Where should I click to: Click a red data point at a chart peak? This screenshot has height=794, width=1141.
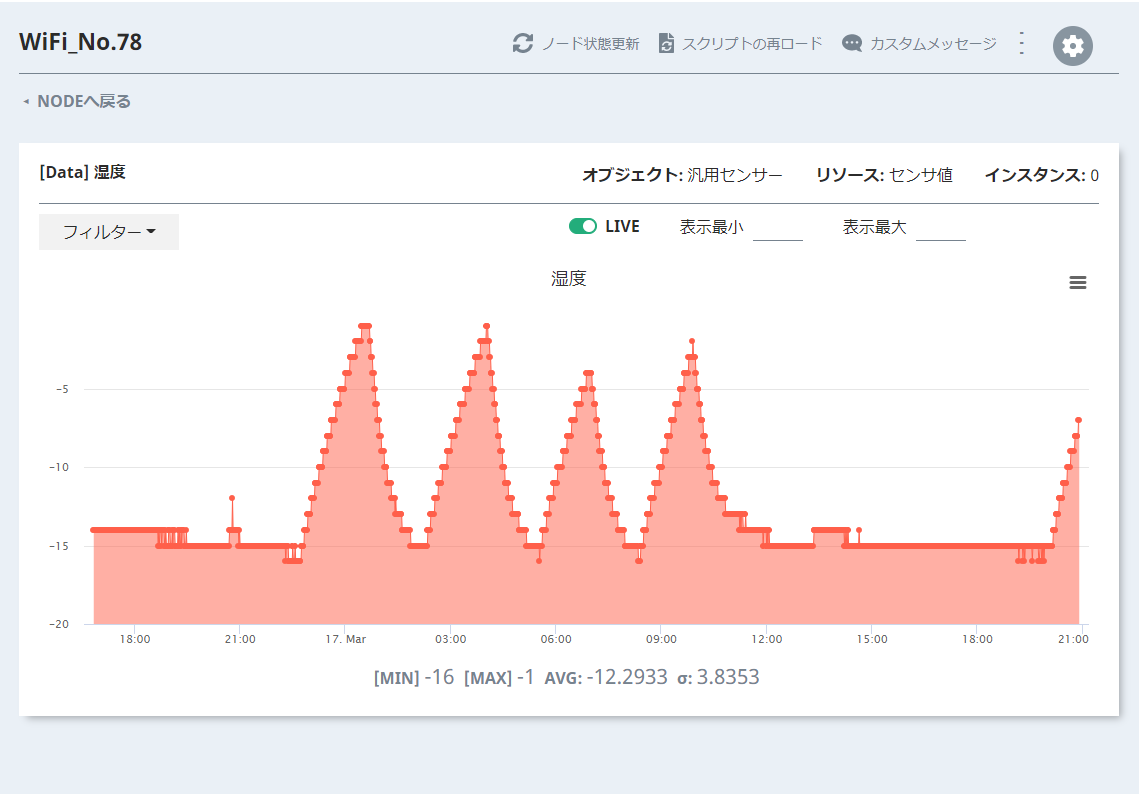364,325
